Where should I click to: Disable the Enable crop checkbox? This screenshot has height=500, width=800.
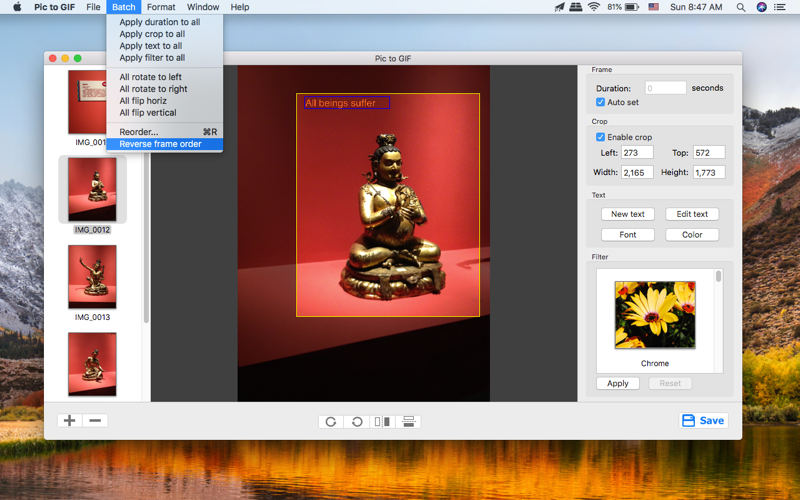coord(601,137)
